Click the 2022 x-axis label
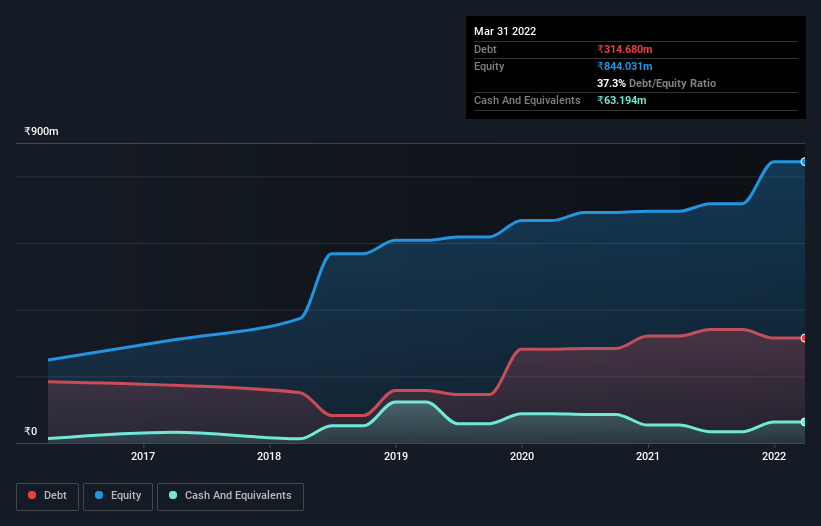The height and width of the screenshot is (526, 821). (x=774, y=456)
